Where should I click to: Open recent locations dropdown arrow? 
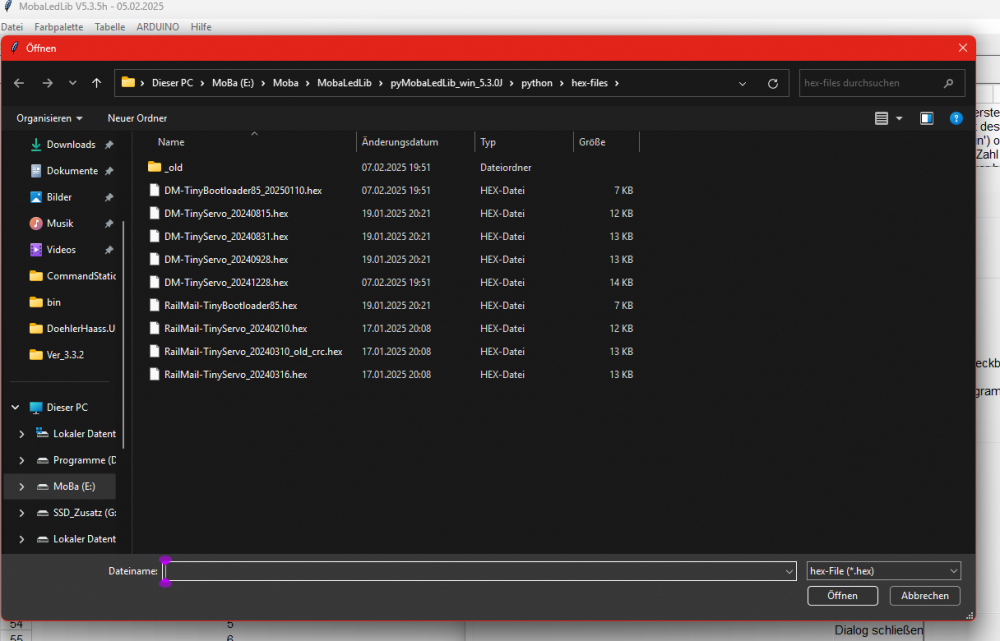click(73, 83)
